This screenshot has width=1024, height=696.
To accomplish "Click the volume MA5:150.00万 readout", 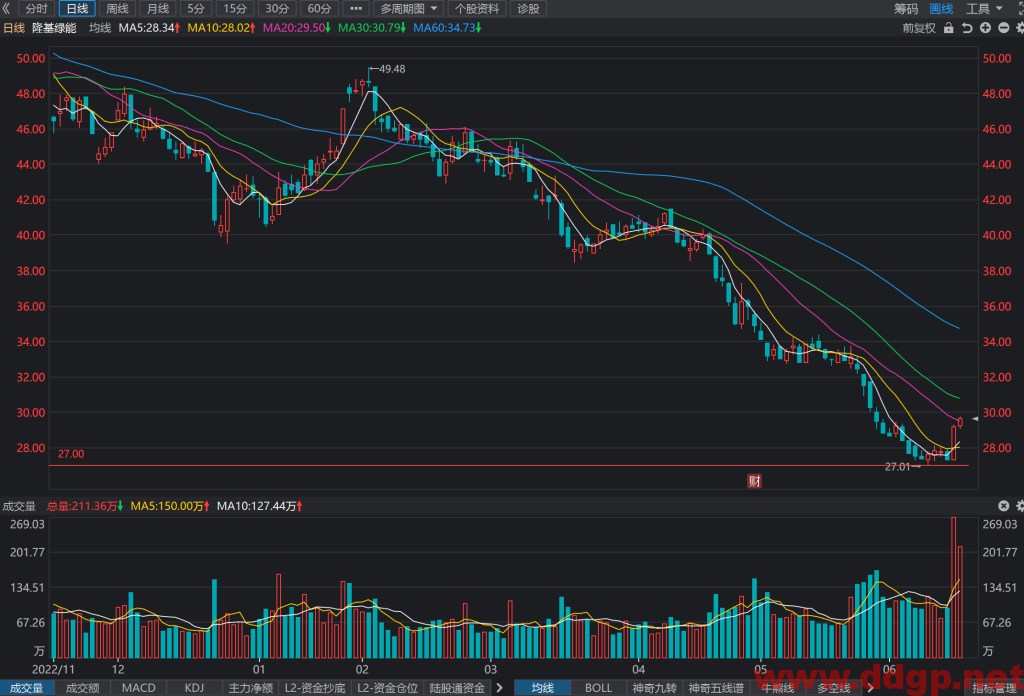I will (x=170, y=506).
